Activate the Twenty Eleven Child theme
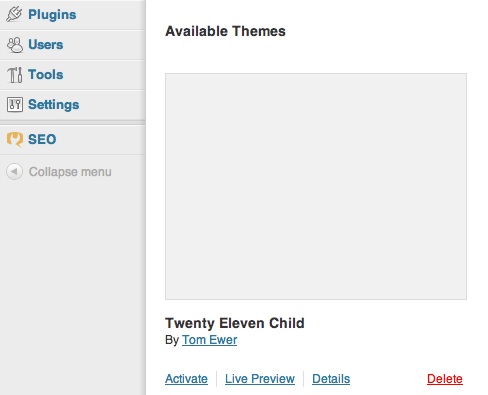The image size is (488, 395). point(186,379)
